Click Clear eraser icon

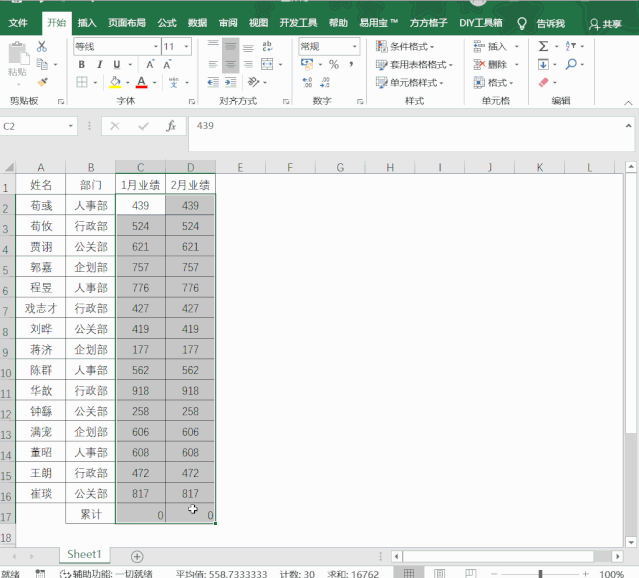(543, 82)
